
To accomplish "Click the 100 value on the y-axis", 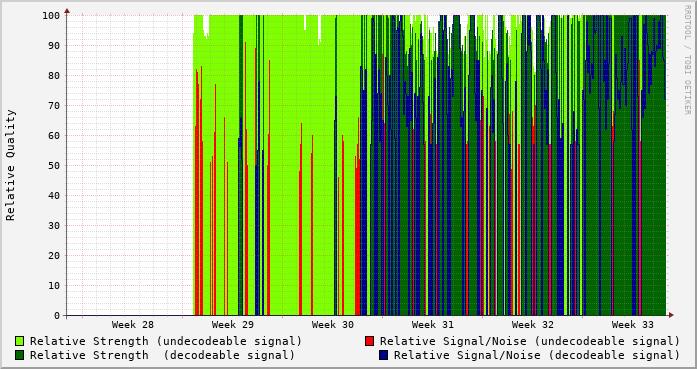I will [51, 16].
